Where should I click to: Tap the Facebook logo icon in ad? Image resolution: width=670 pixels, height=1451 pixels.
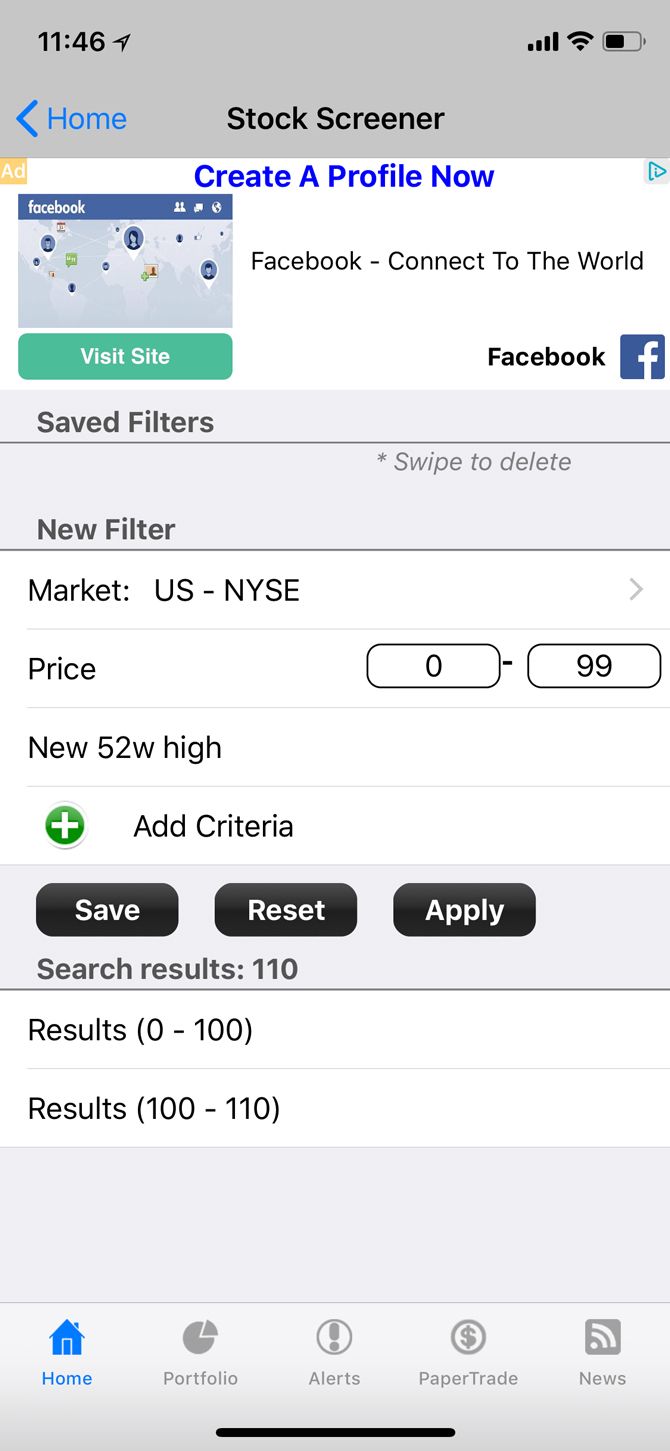click(x=642, y=357)
